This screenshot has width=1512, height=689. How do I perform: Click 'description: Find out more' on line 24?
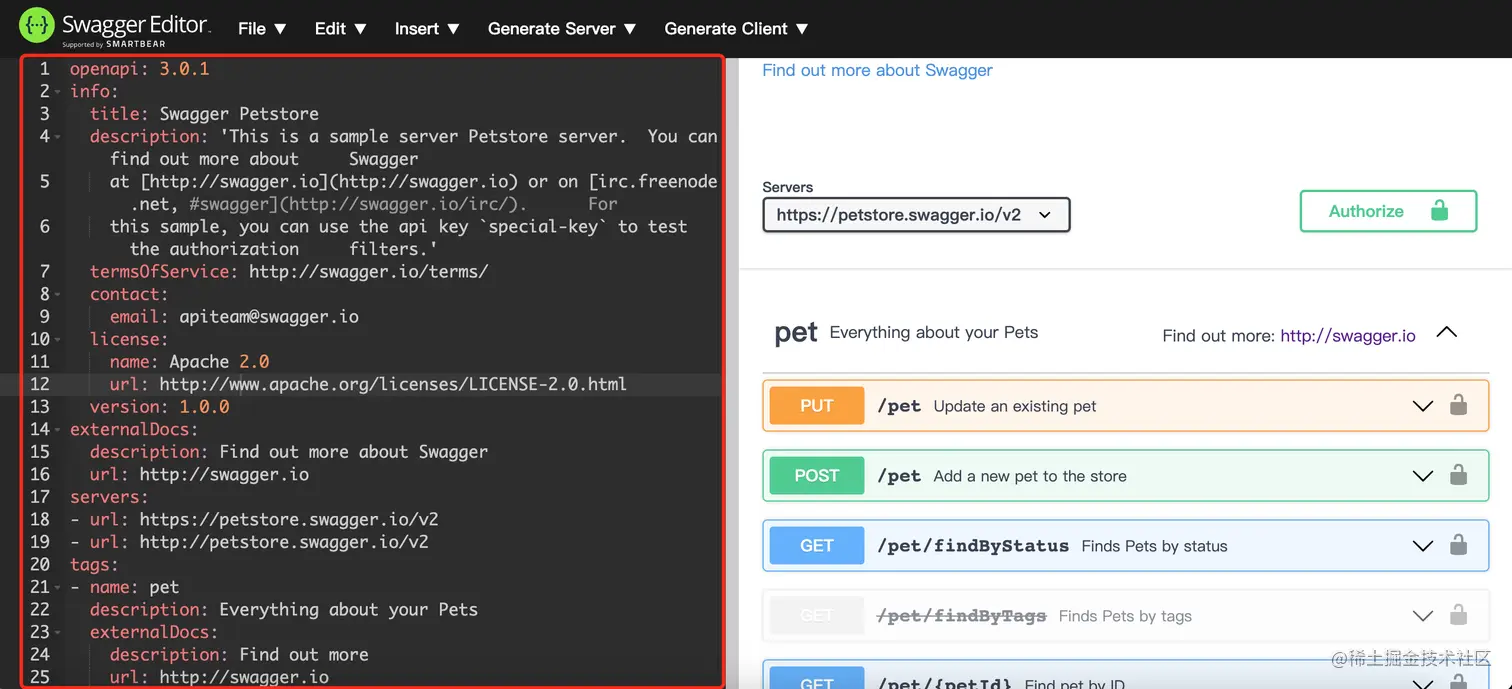239,655
